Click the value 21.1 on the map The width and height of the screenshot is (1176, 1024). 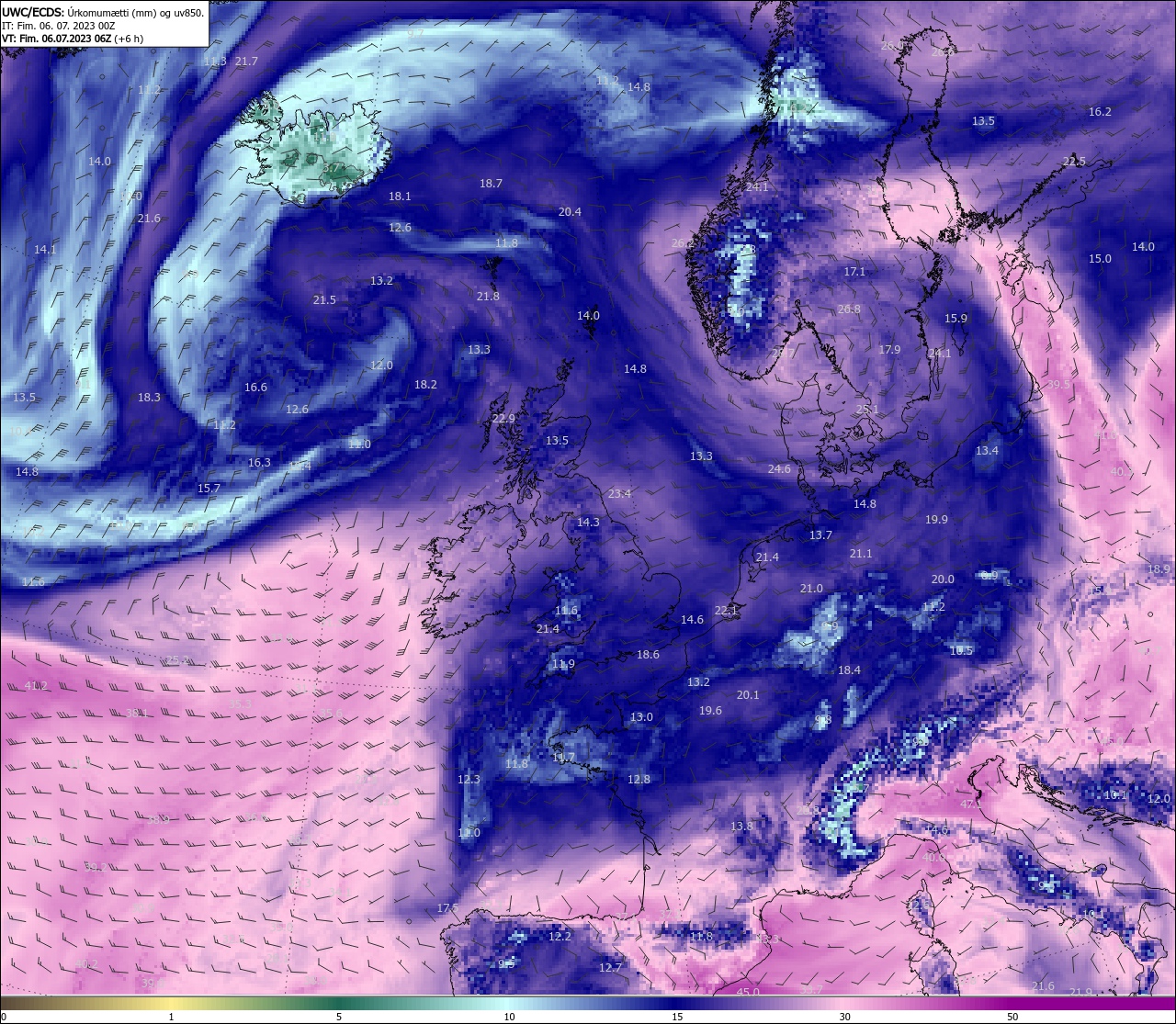[x=861, y=554]
